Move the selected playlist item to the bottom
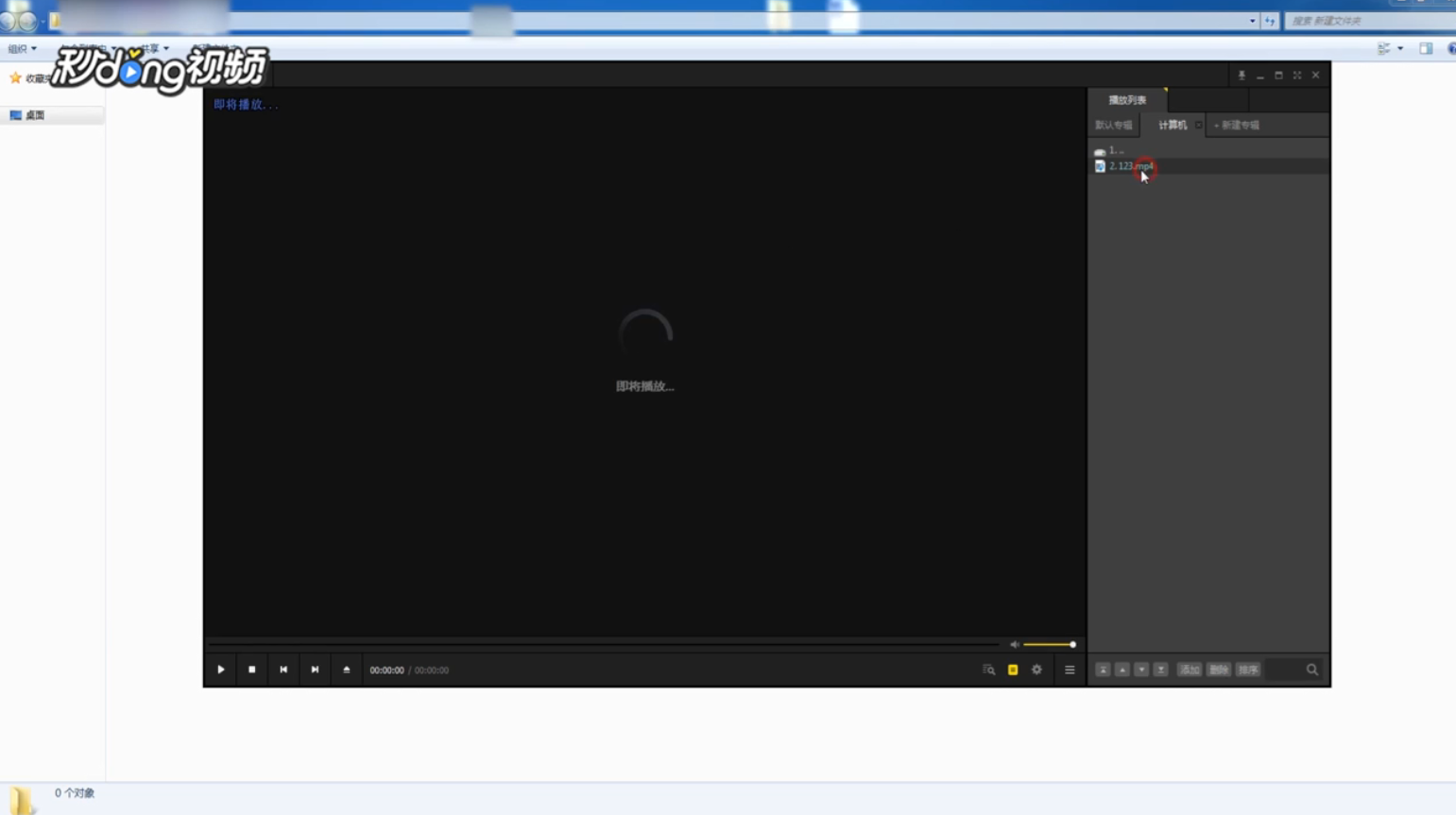This screenshot has height=815, width=1456. [x=1161, y=670]
